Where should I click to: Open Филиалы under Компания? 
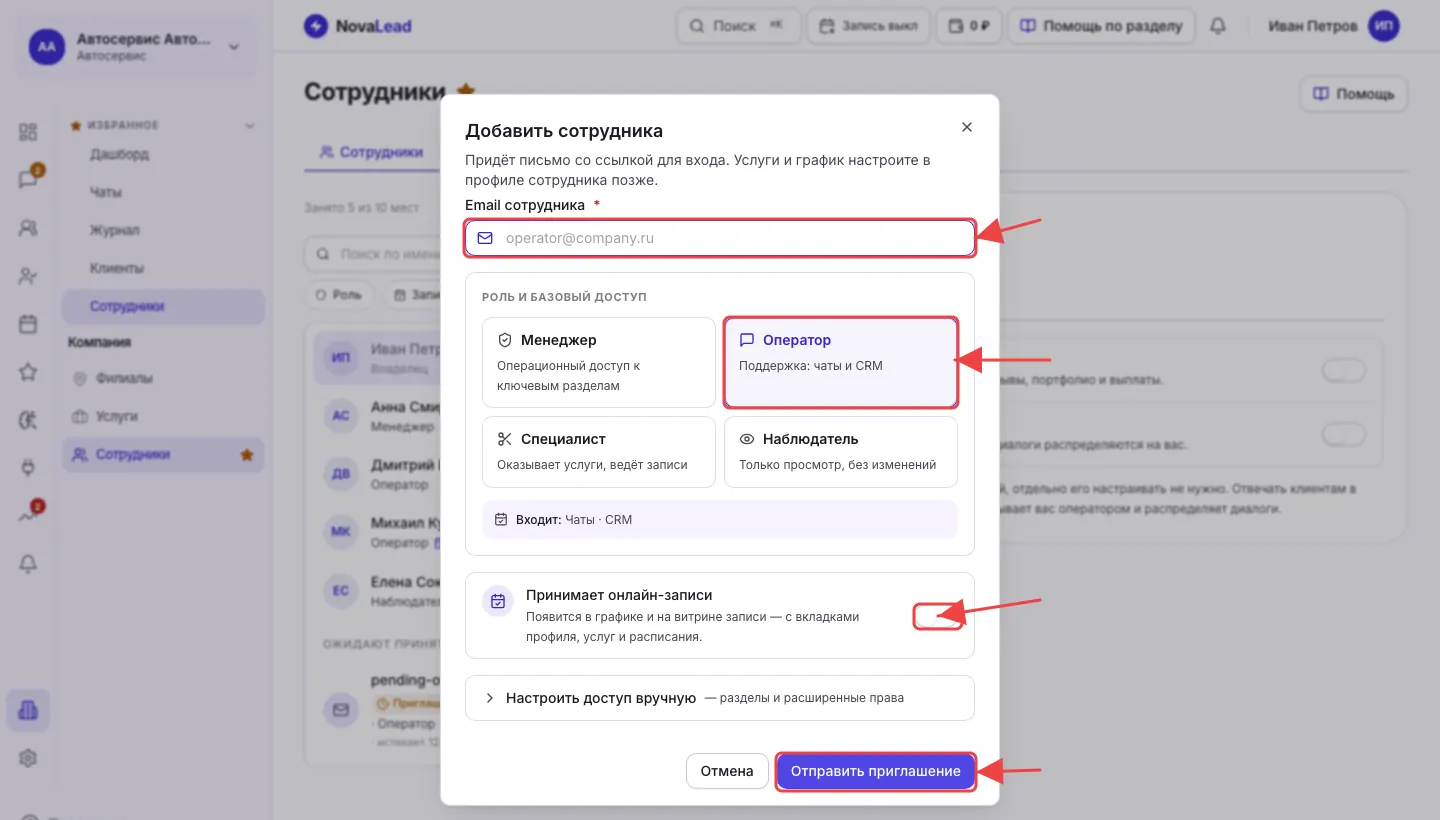163,379
